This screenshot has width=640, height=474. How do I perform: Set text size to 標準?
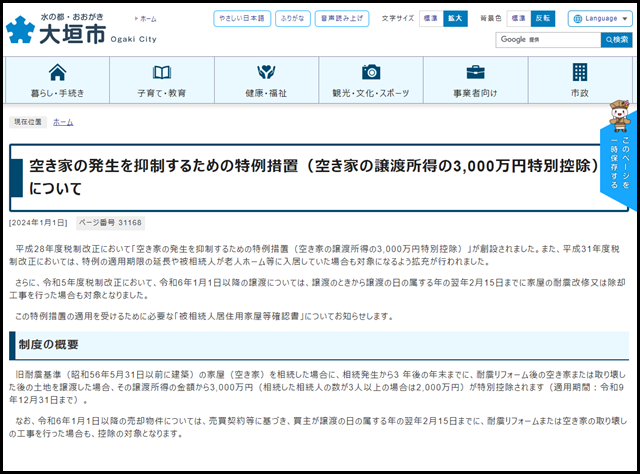pos(431,18)
